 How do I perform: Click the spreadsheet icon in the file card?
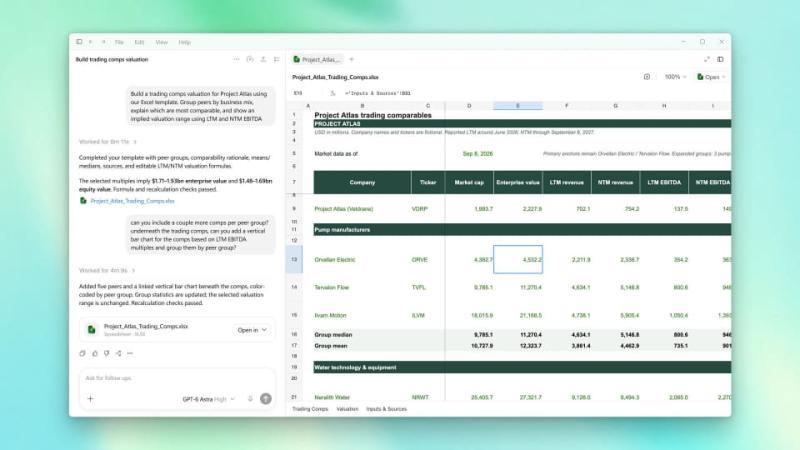pyautogui.click(x=91, y=330)
